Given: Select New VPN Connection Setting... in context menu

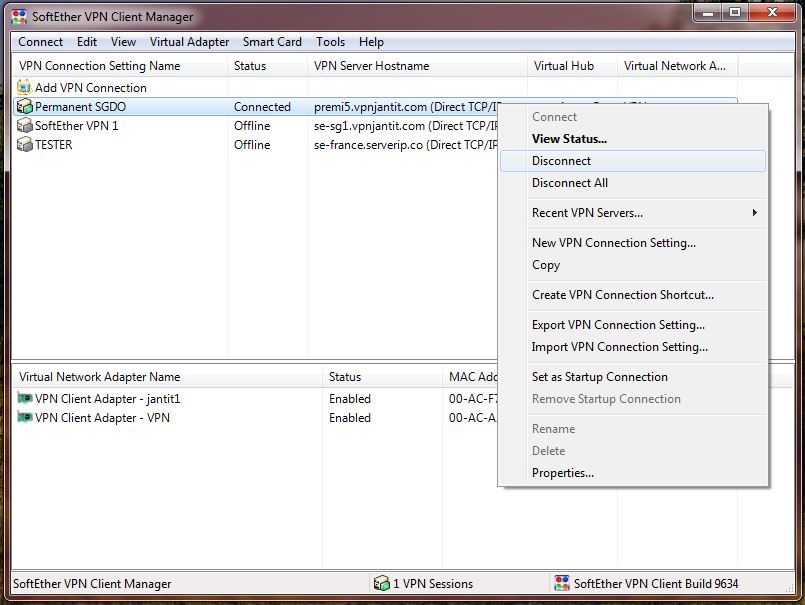Looking at the screenshot, I should point(632,242).
